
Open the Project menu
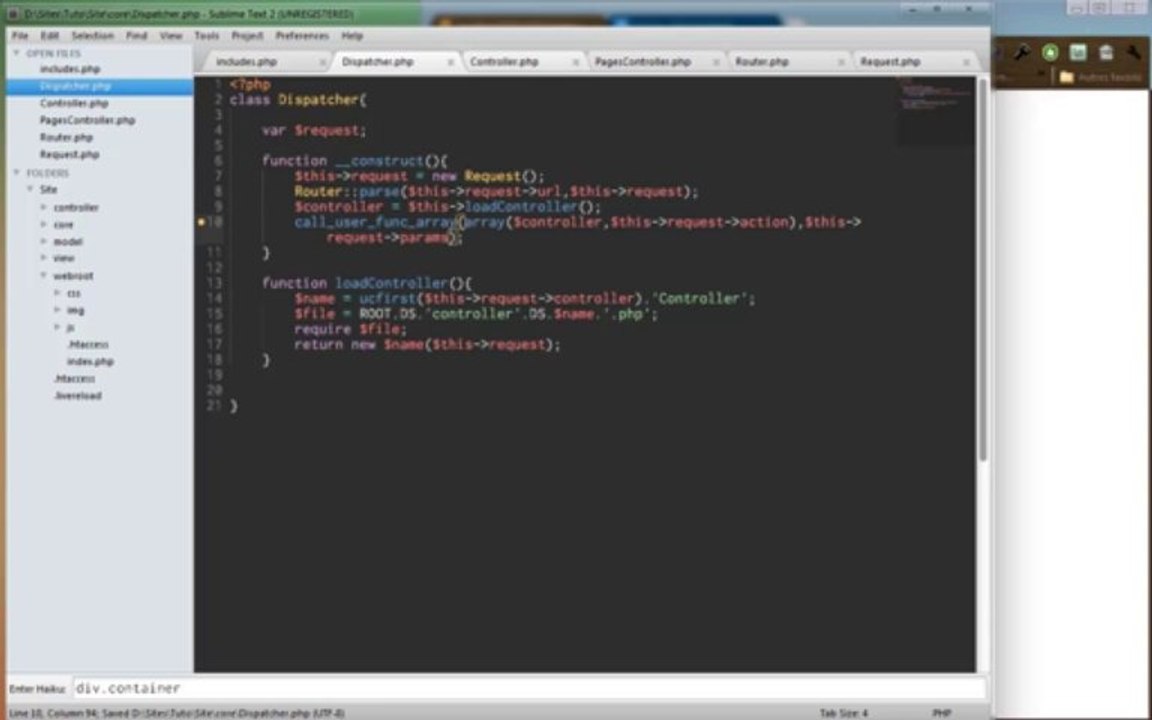coord(247,35)
